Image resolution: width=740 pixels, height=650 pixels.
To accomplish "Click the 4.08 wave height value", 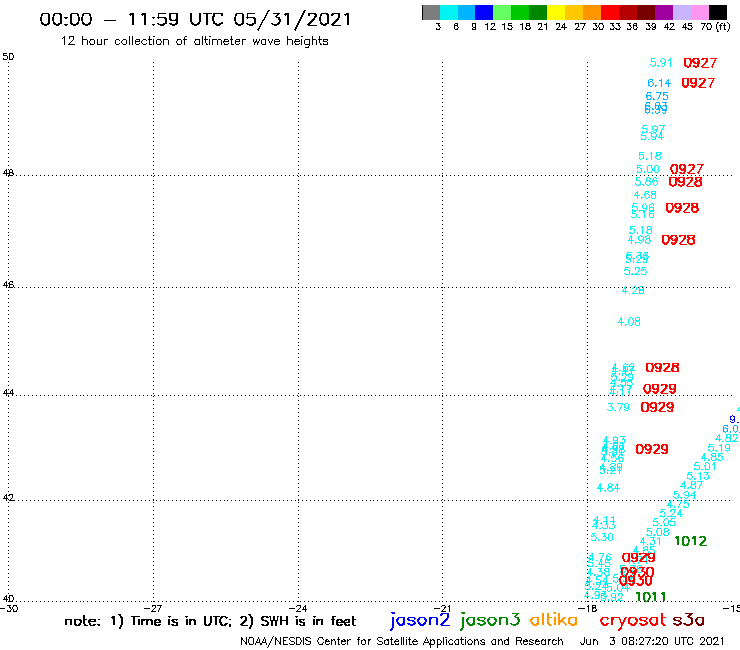I will (629, 322).
